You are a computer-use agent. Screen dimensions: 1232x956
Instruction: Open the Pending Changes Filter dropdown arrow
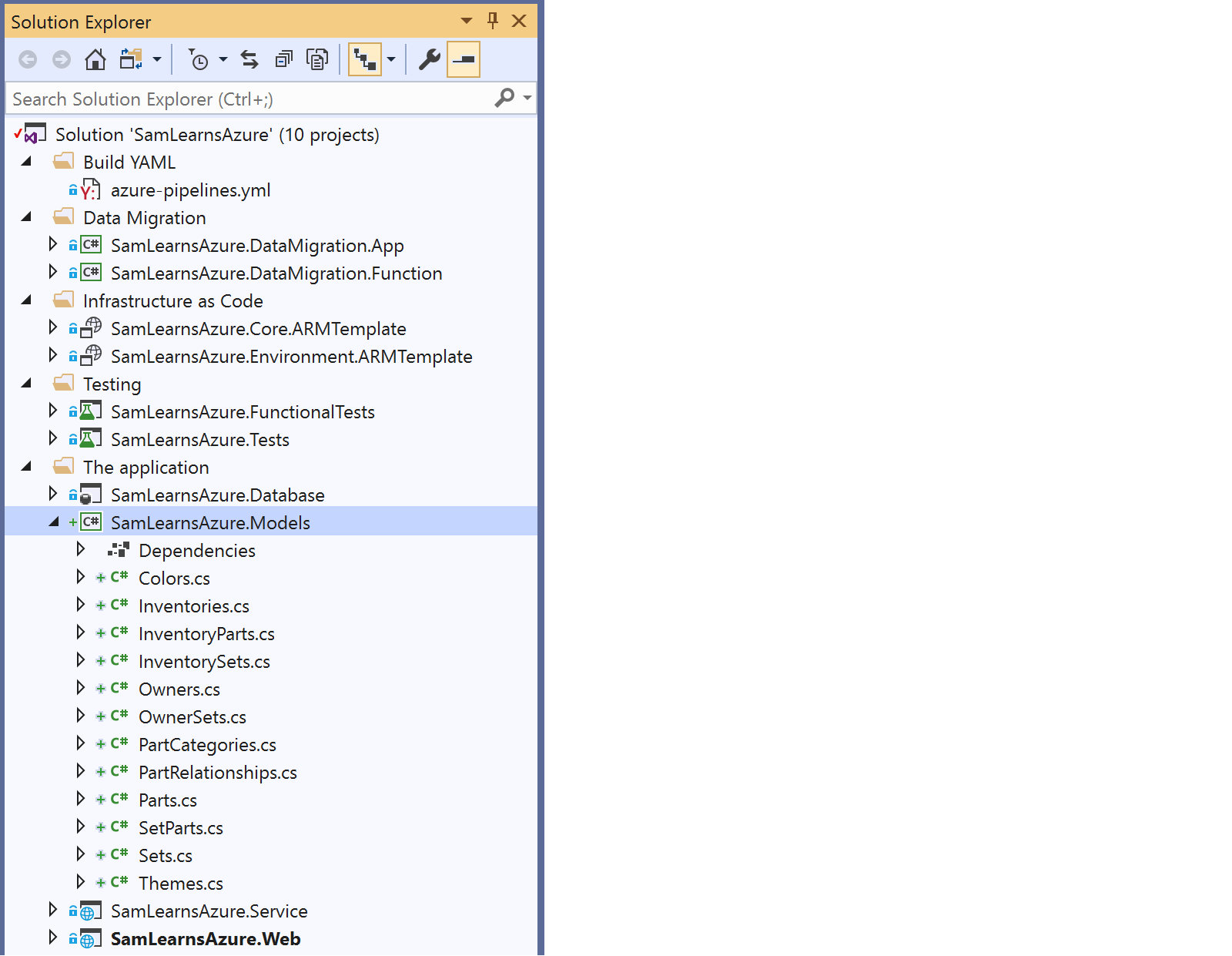point(223,60)
